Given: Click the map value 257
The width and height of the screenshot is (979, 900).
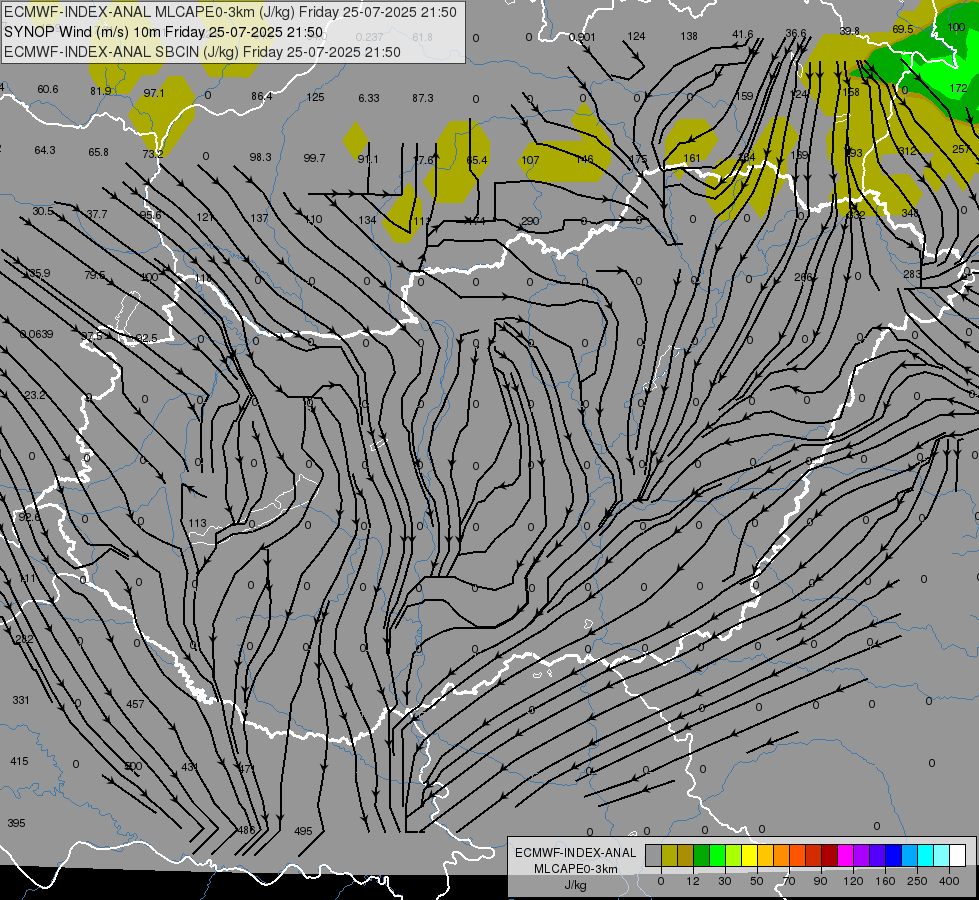Looking at the screenshot, I should tap(961, 149).
